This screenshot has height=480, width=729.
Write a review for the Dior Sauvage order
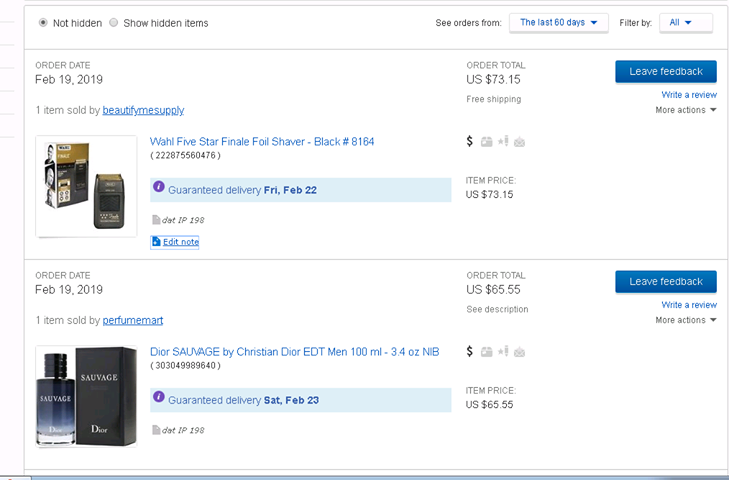point(688,305)
